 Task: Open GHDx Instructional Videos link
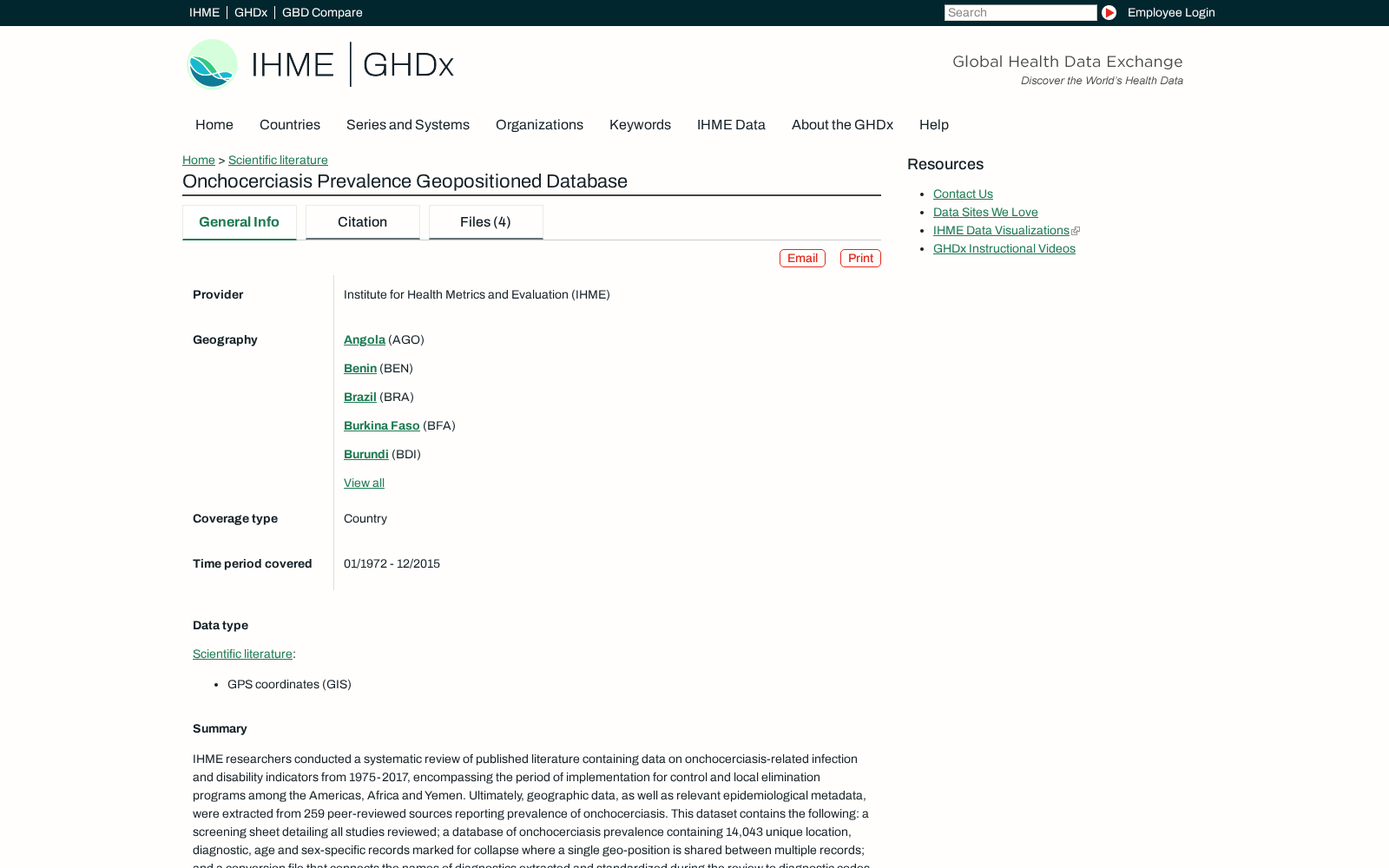(1004, 248)
